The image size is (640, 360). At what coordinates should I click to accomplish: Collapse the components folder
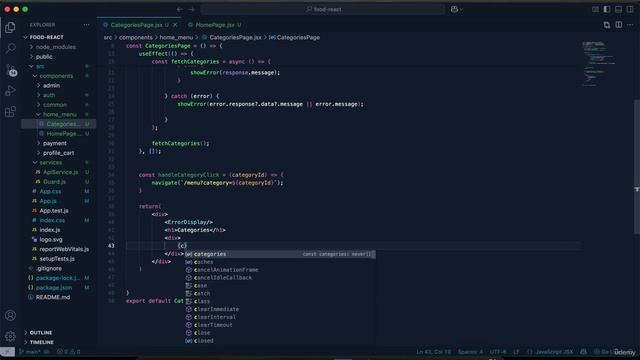(56, 76)
